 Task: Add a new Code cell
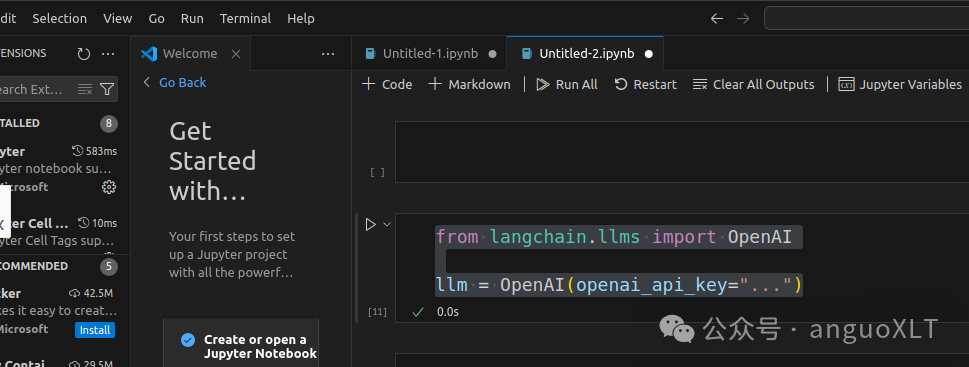[387, 85]
